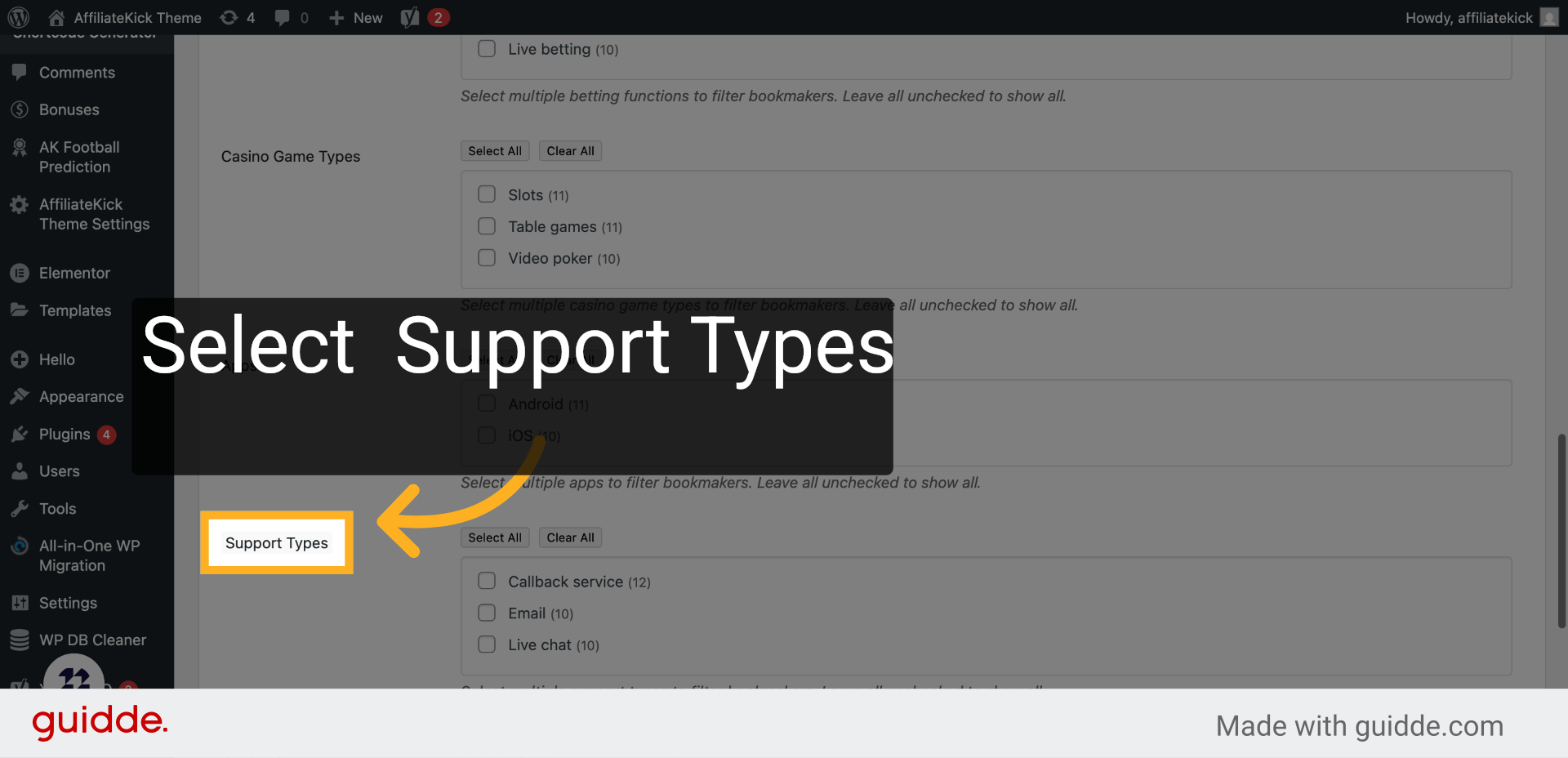Enable the Live chat checkbox

(x=487, y=644)
